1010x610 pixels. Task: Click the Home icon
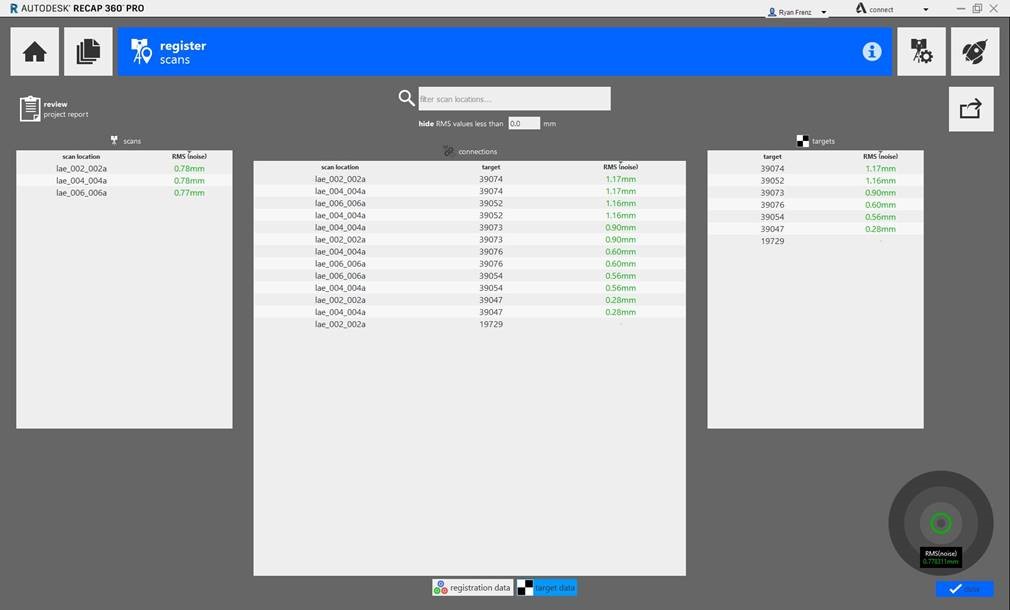pyautogui.click(x=34, y=51)
